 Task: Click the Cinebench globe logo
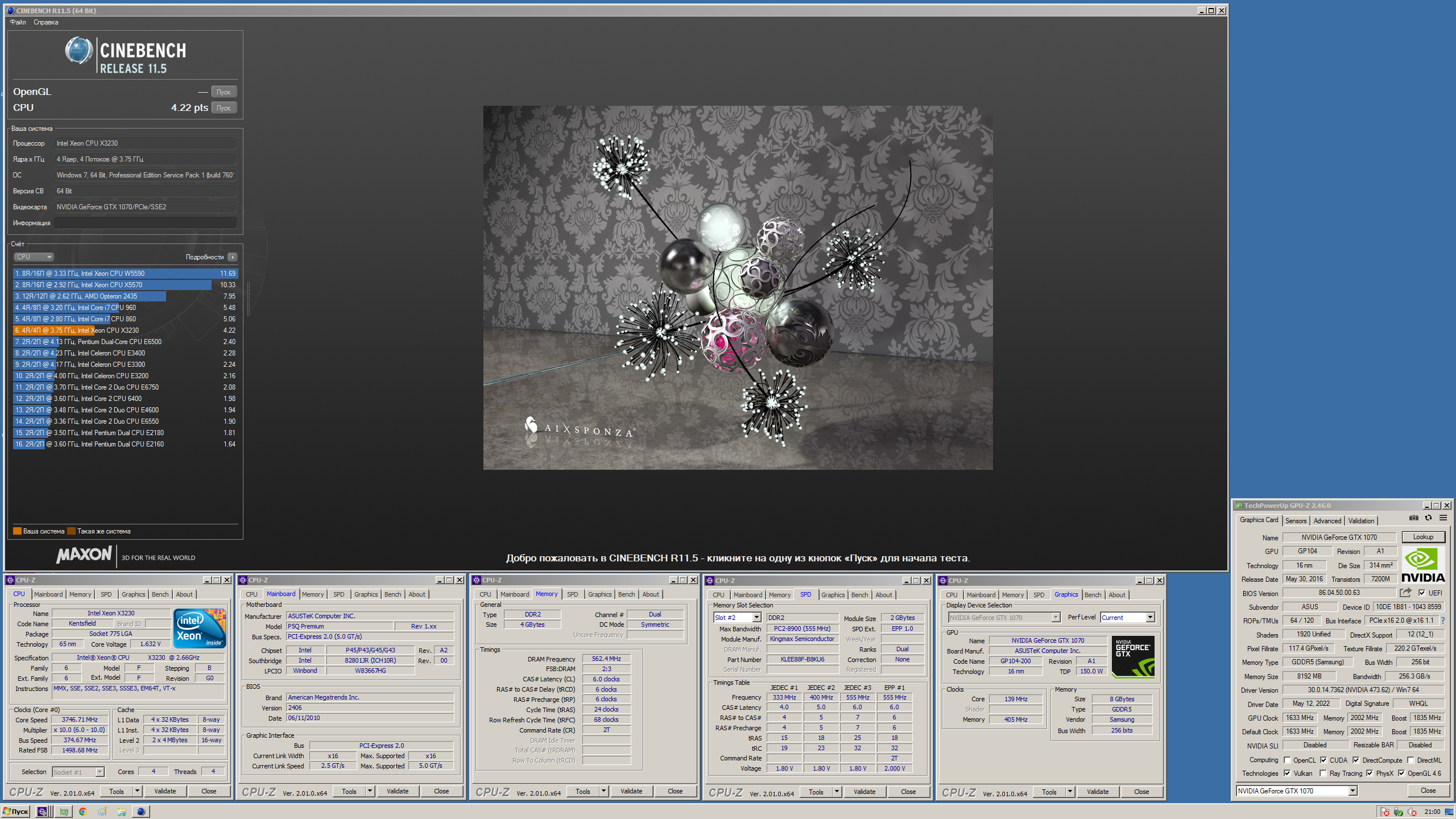coord(78,51)
